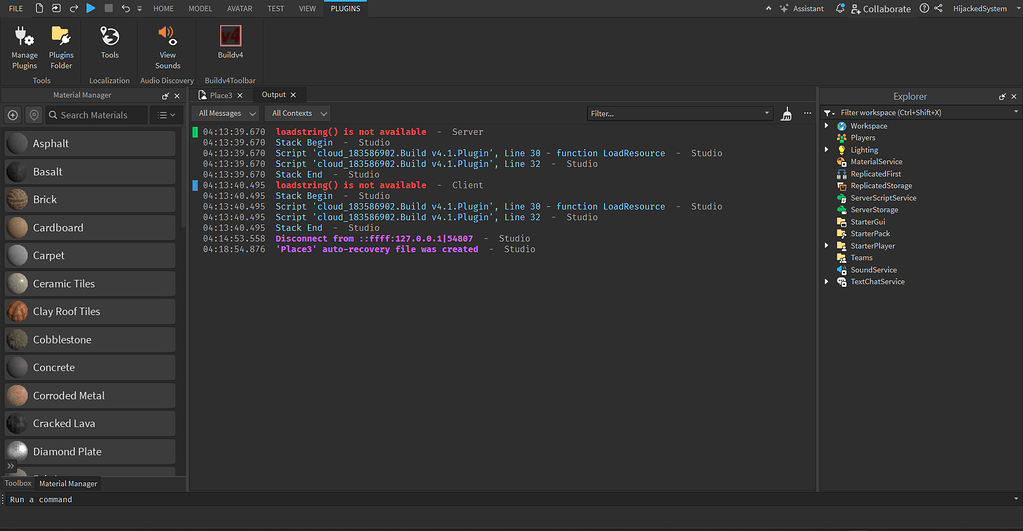Open the Assistant panel
Viewport: 1023px width, 531px height.
click(801, 9)
